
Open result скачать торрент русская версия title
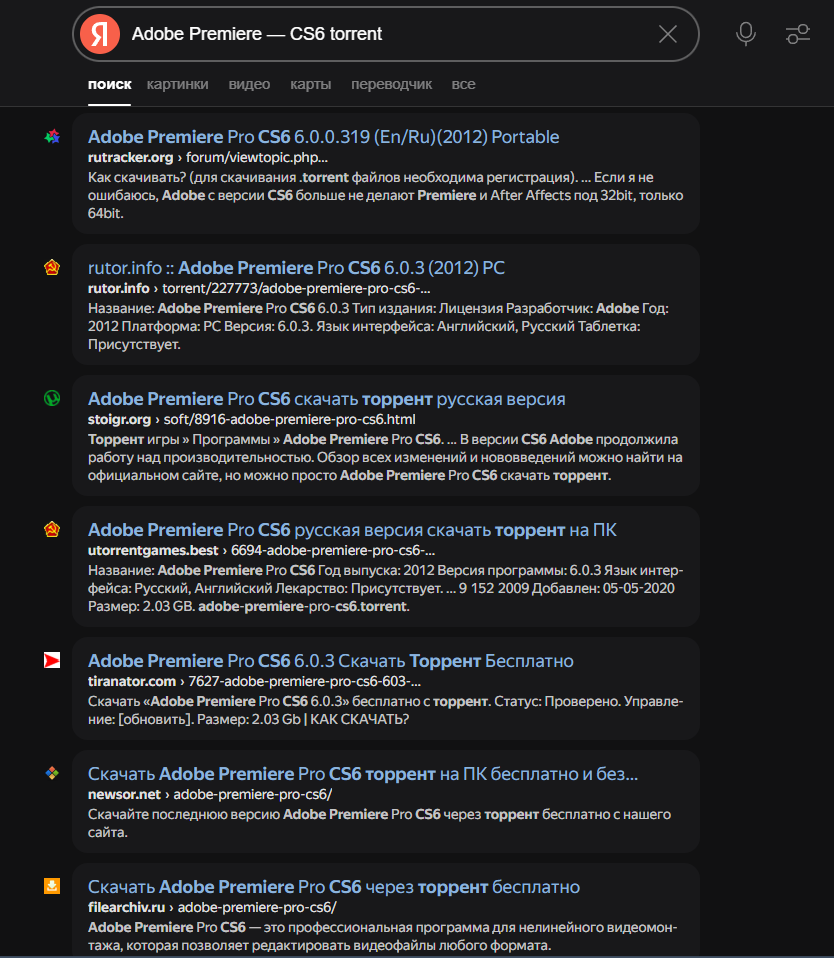(326, 399)
